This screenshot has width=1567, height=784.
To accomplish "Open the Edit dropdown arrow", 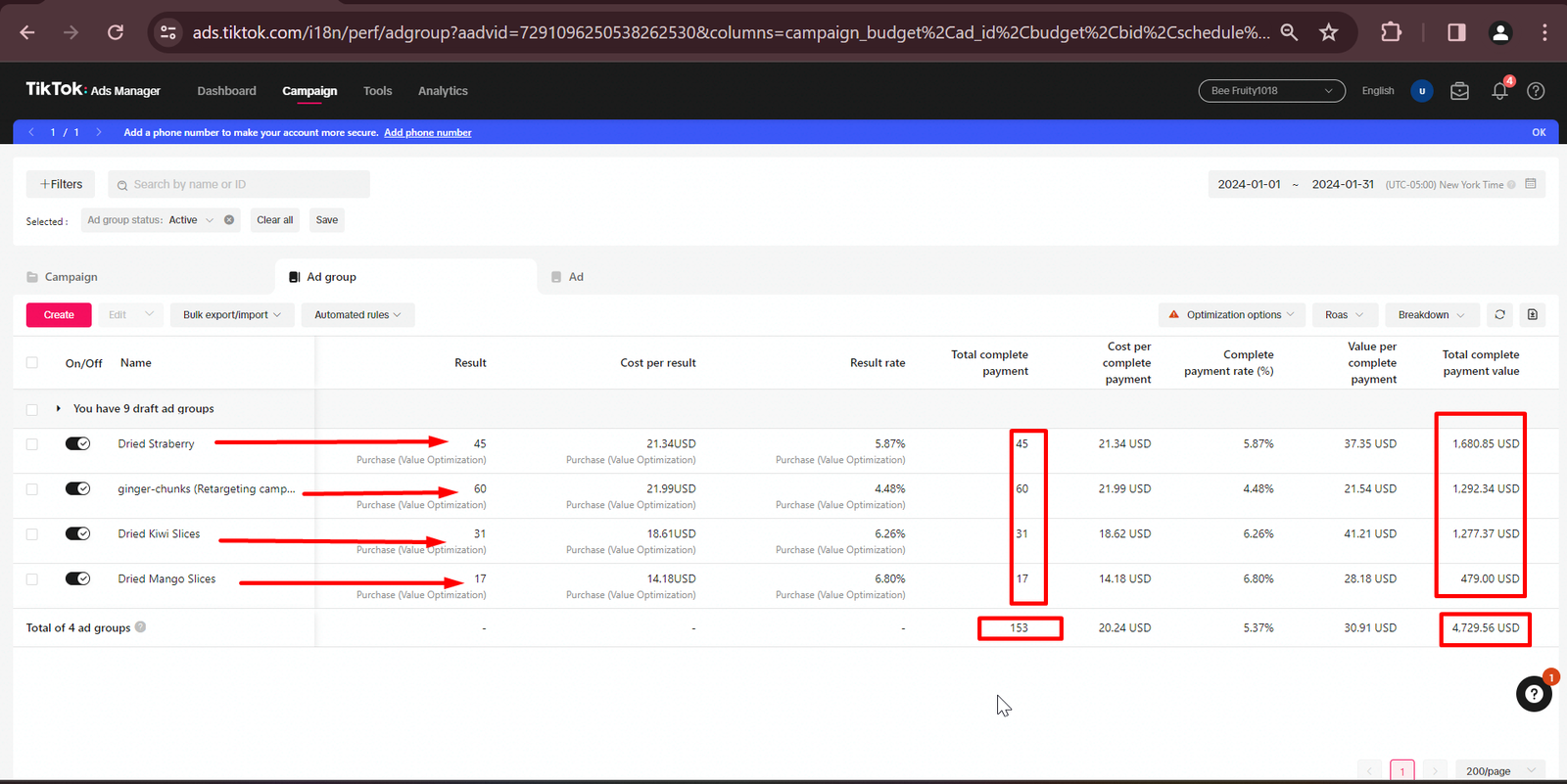I will point(149,314).
